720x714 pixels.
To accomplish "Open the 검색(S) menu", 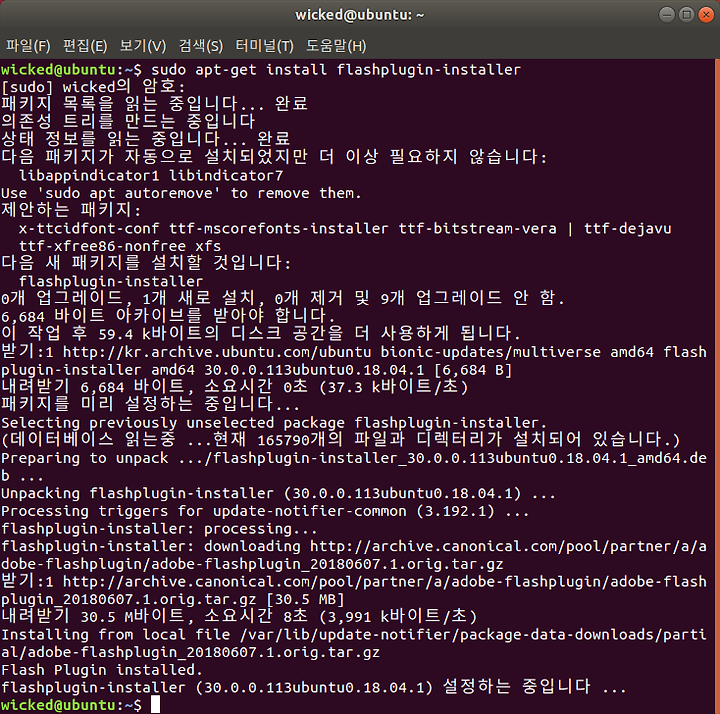I will pyautogui.click(x=201, y=46).
